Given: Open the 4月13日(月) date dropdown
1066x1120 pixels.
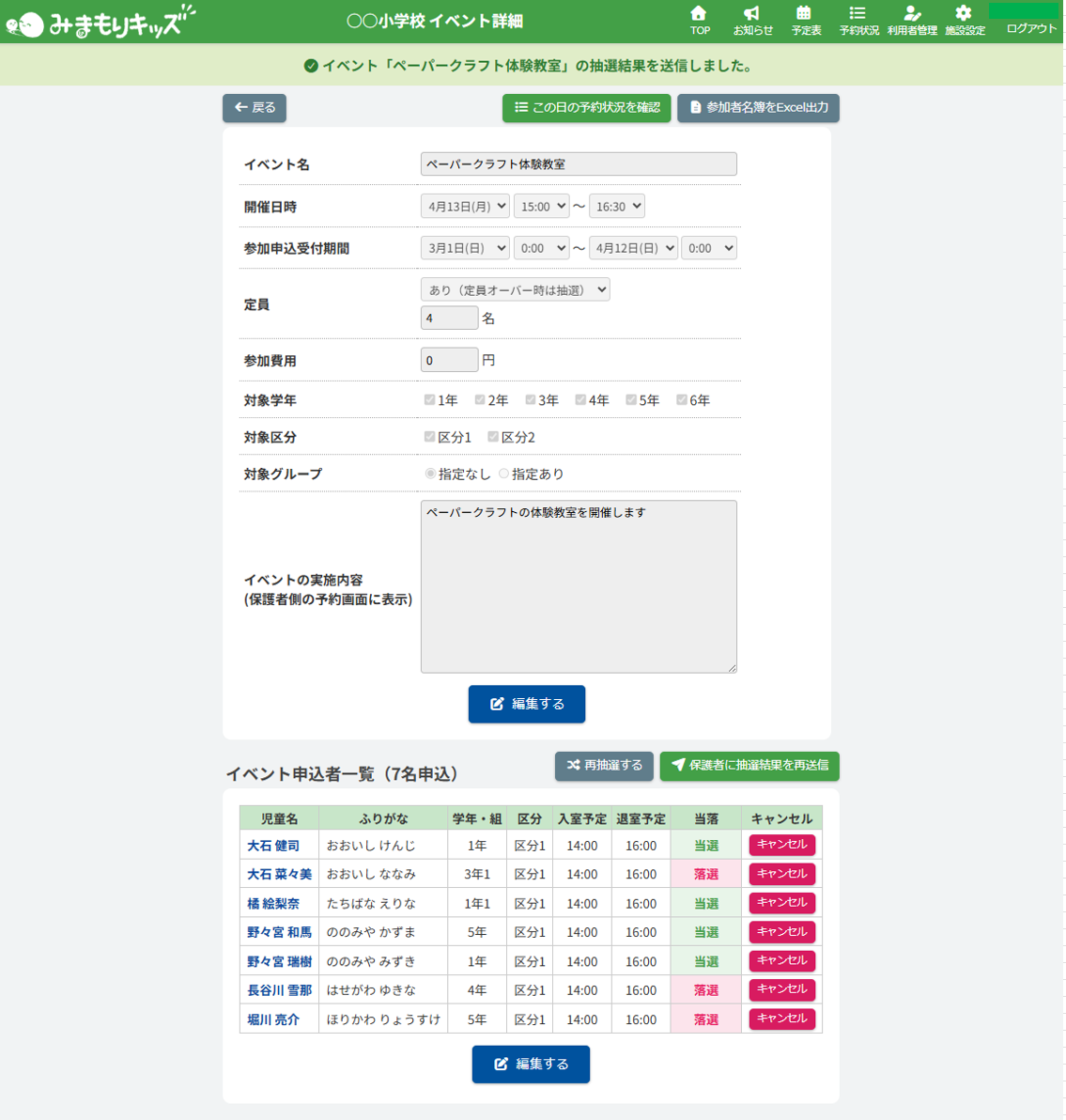Looking at the screenshot, I should coord(465,207).
